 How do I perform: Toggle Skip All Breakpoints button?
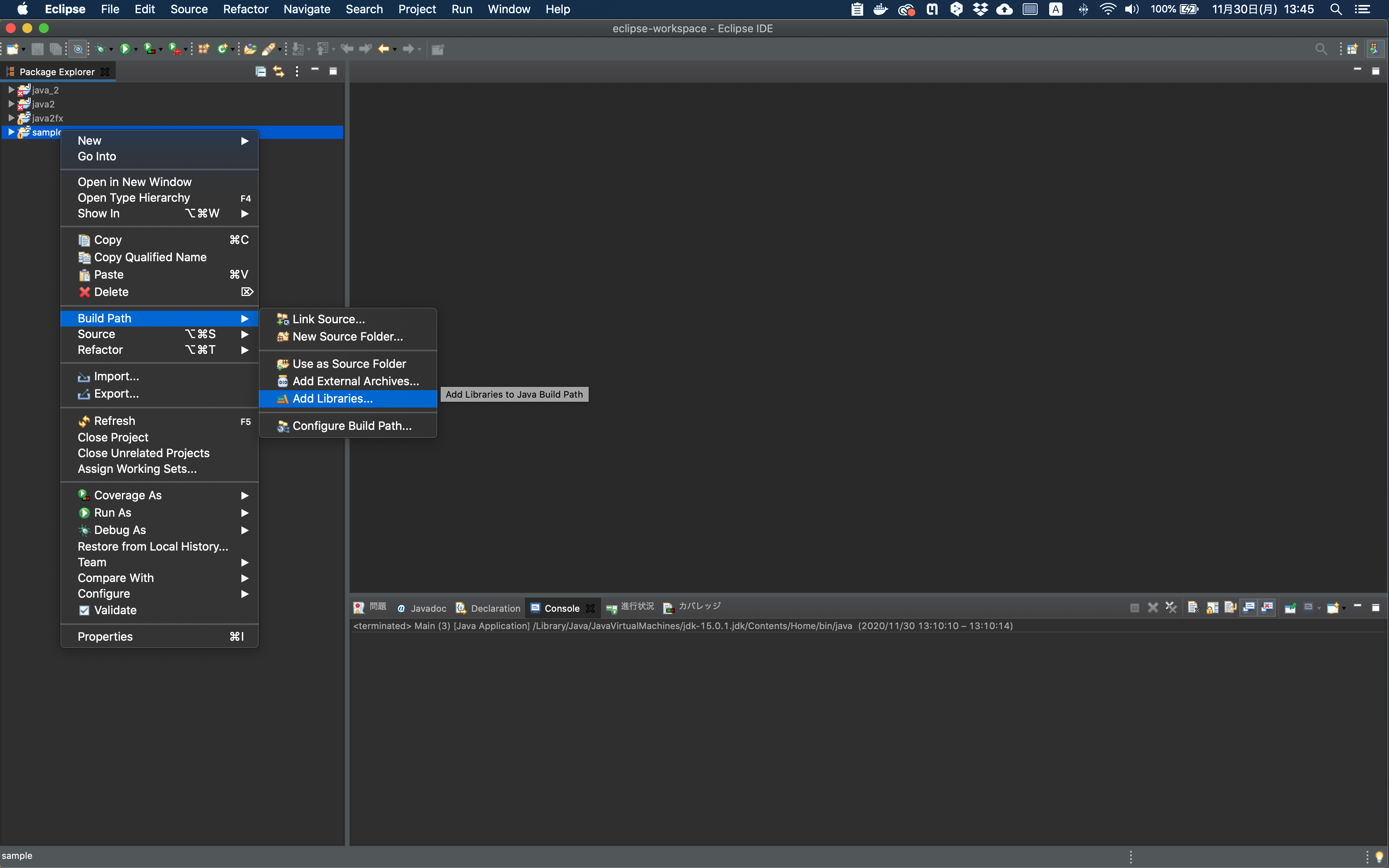78,49
